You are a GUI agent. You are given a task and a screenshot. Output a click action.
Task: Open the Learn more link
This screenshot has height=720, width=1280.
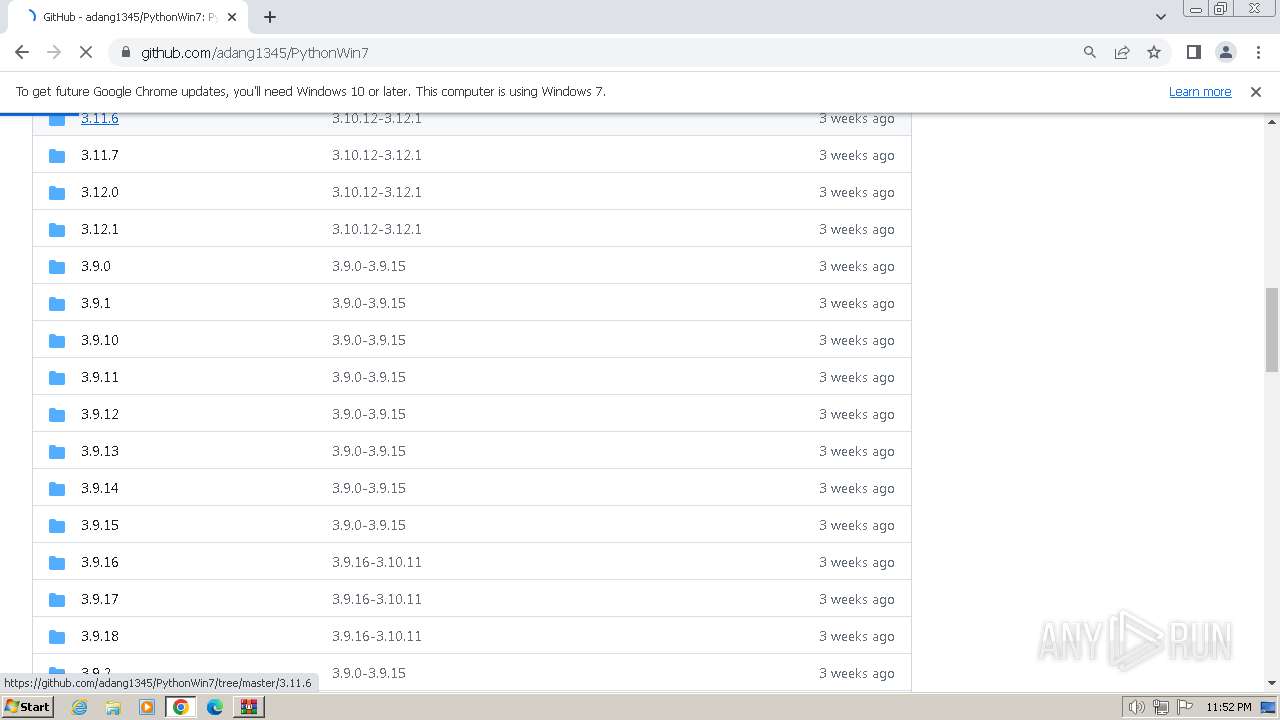coord(1200,91)
